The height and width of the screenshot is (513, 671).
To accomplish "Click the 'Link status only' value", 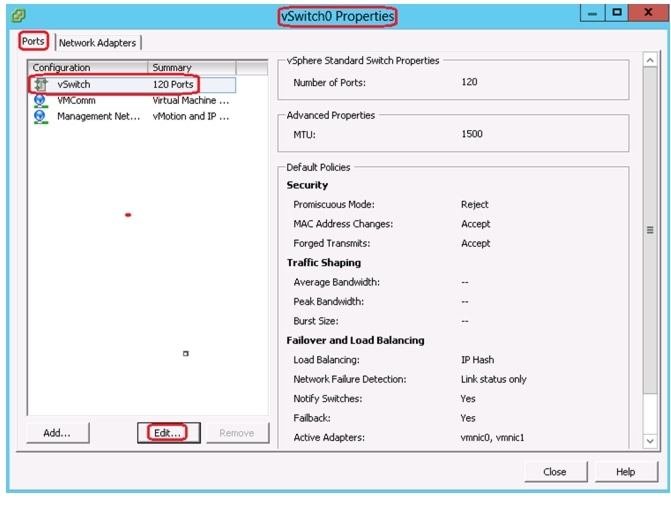I will coord(494,379).
